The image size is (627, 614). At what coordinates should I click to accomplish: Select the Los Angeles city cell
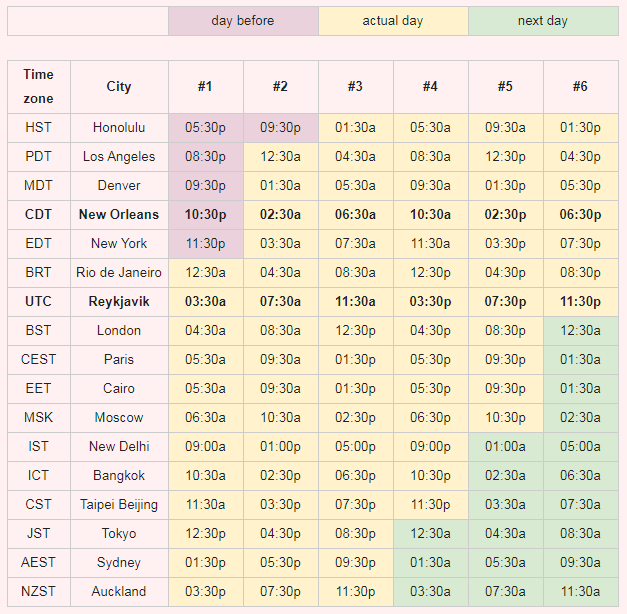point(119,157)
